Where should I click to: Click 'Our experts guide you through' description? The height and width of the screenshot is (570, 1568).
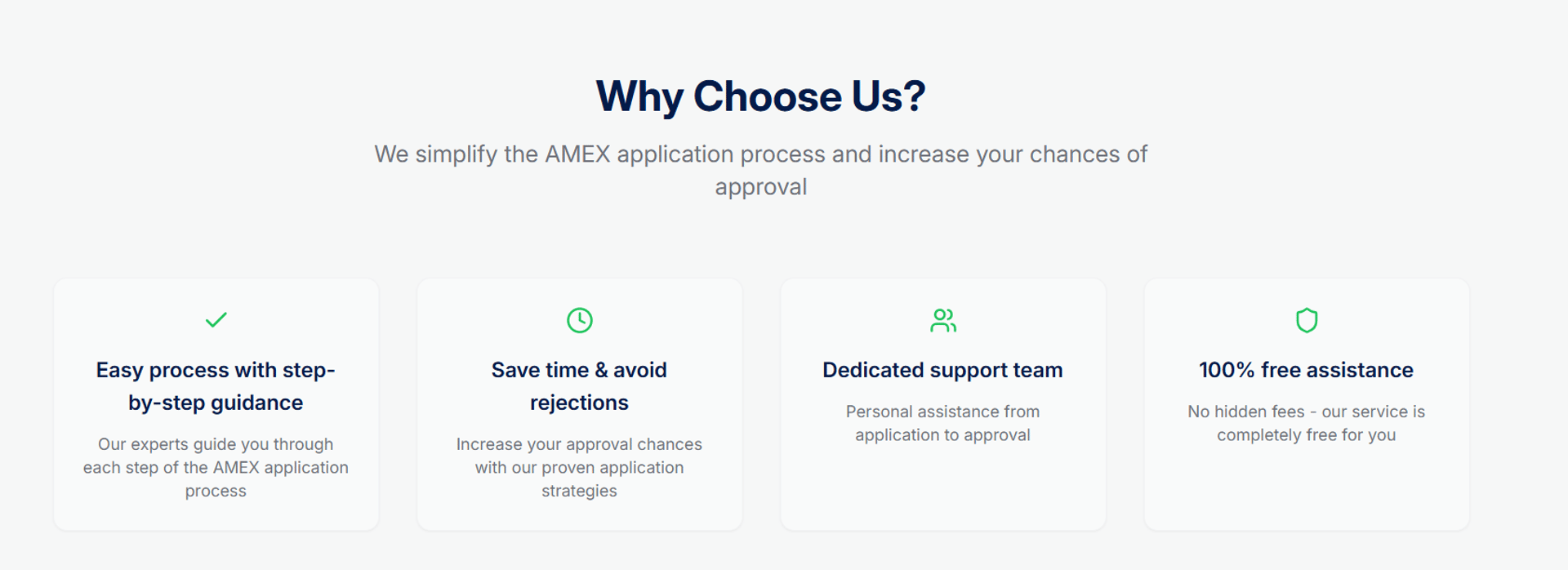pos(216,467)
